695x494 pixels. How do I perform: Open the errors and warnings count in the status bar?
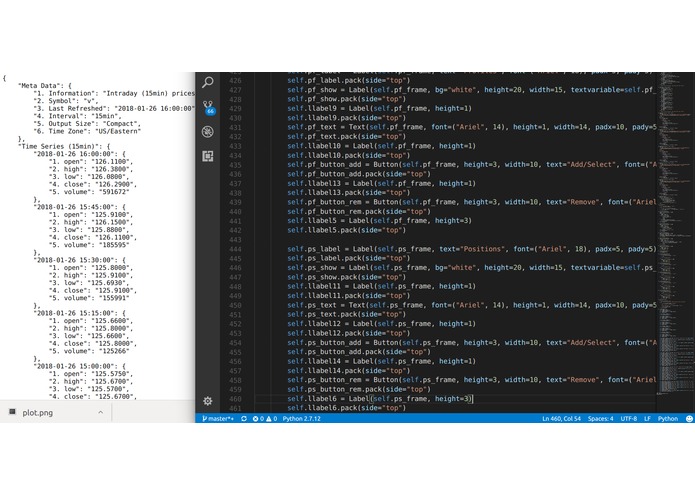pyautogui.click(x=265, y=419)
